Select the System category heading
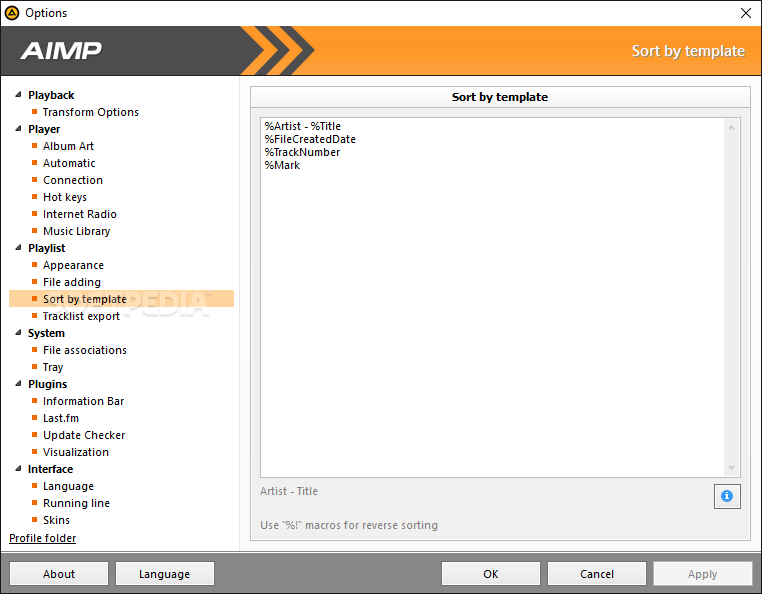 (x=46, y=333)
